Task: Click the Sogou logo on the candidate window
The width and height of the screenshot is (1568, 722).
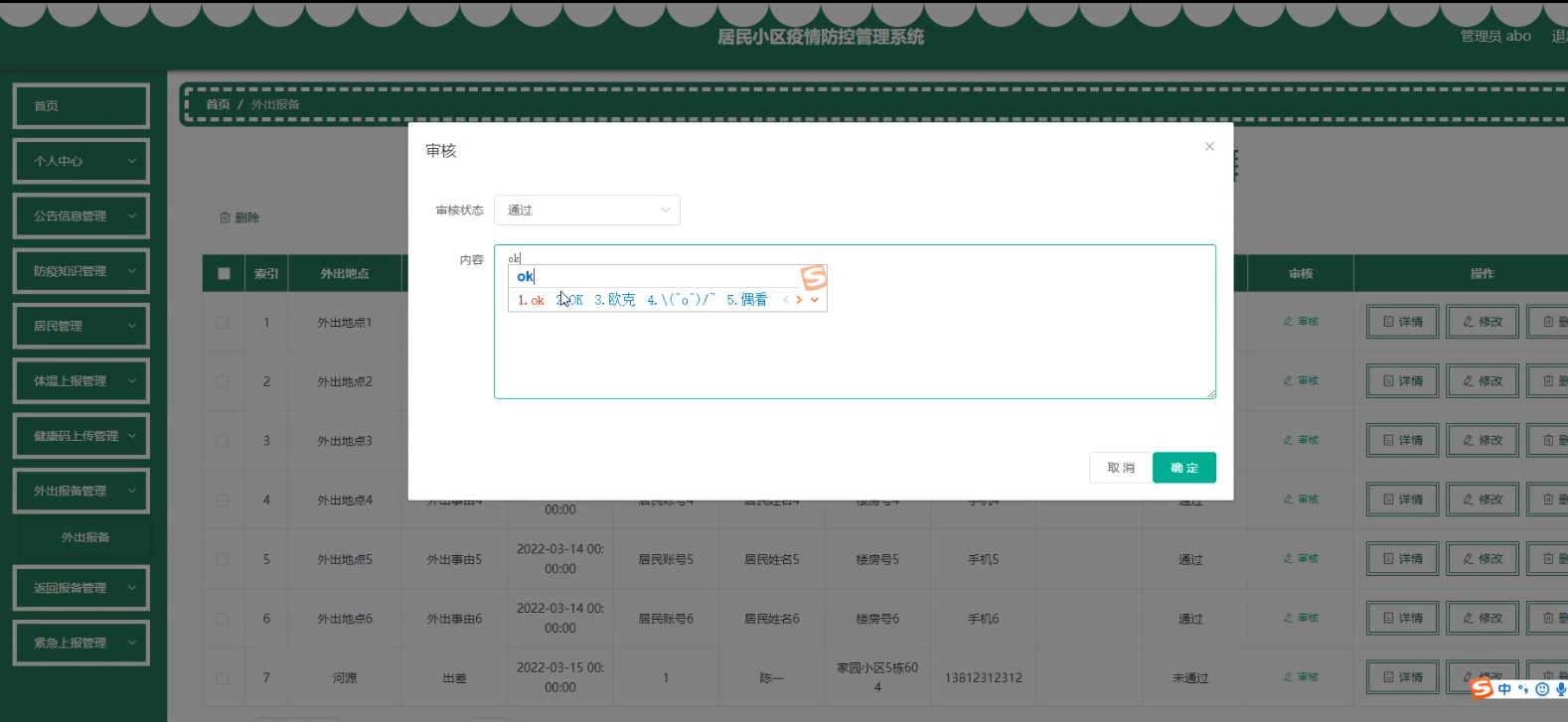Action: coord(813,276)
